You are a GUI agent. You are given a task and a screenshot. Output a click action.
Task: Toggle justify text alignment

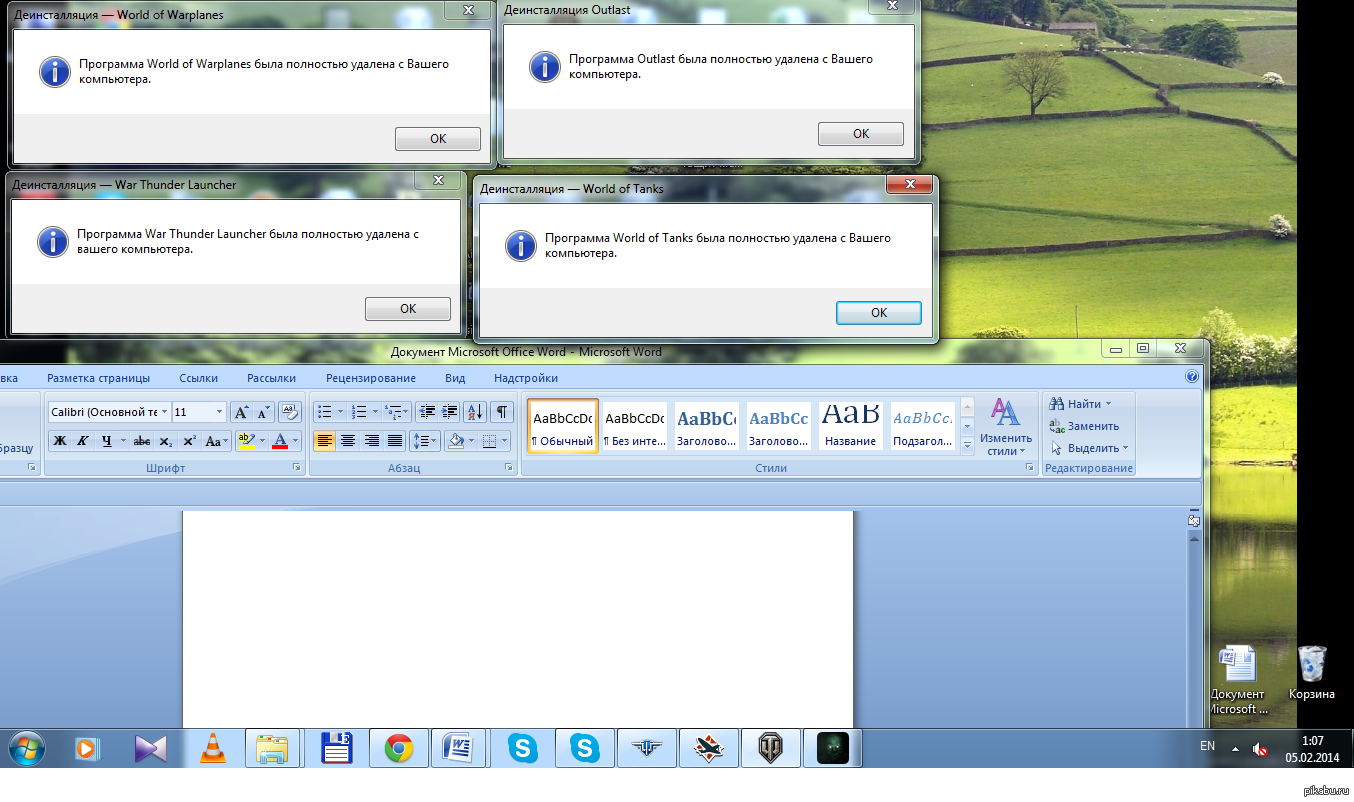click(x=395, y=441)
